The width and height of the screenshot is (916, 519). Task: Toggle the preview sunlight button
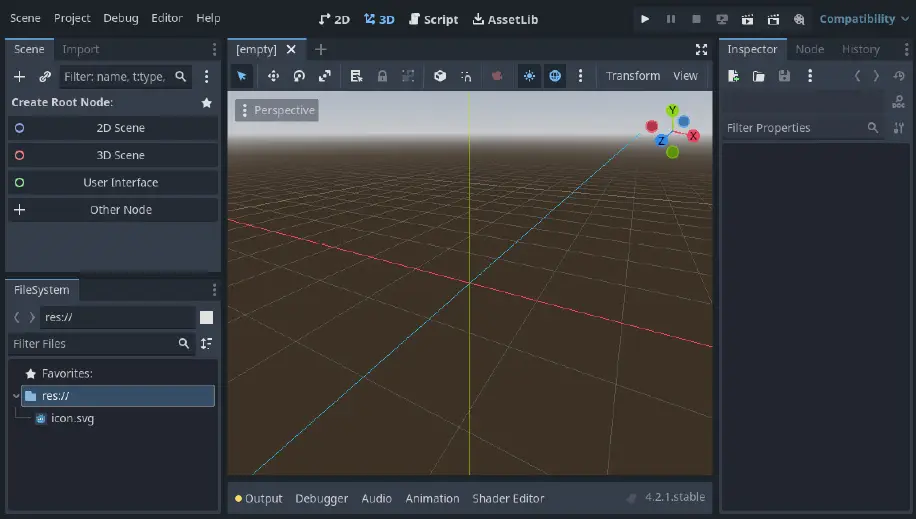point(529,76)
